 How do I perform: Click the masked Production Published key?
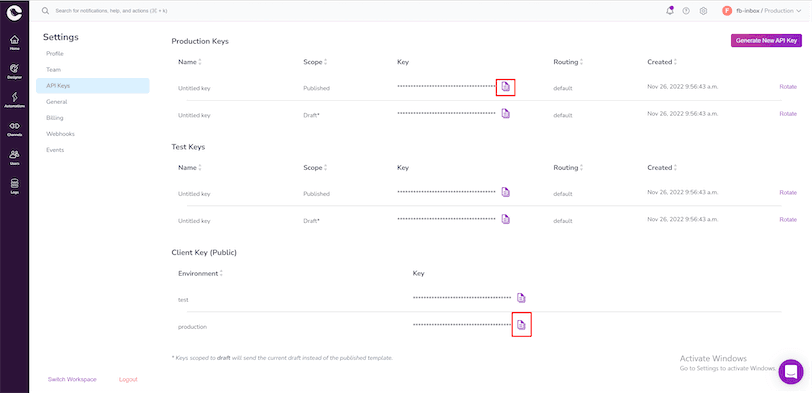click(446, 86)
